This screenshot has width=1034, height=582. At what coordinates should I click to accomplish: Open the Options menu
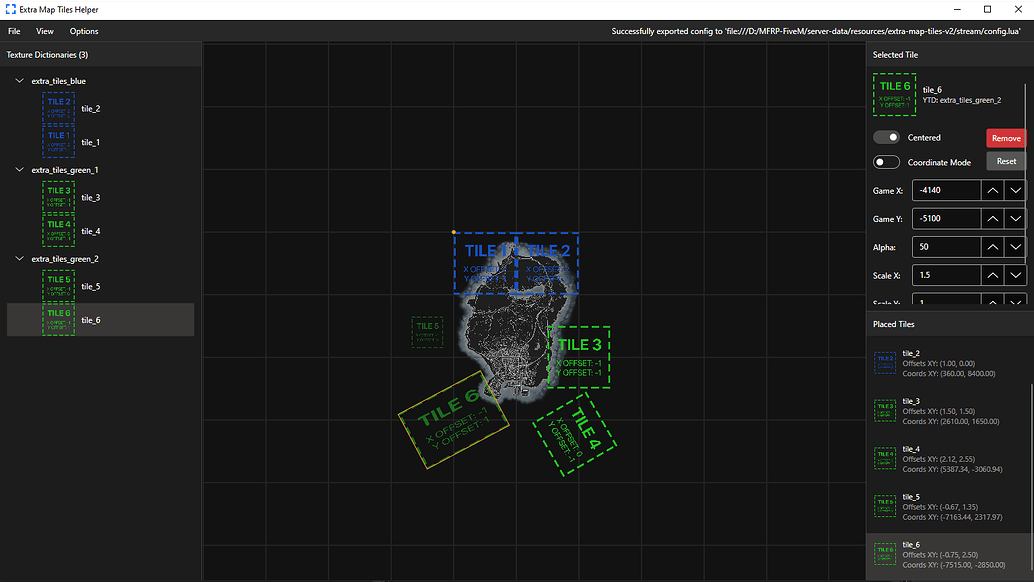pyautogui.click(x=84, y=31)
